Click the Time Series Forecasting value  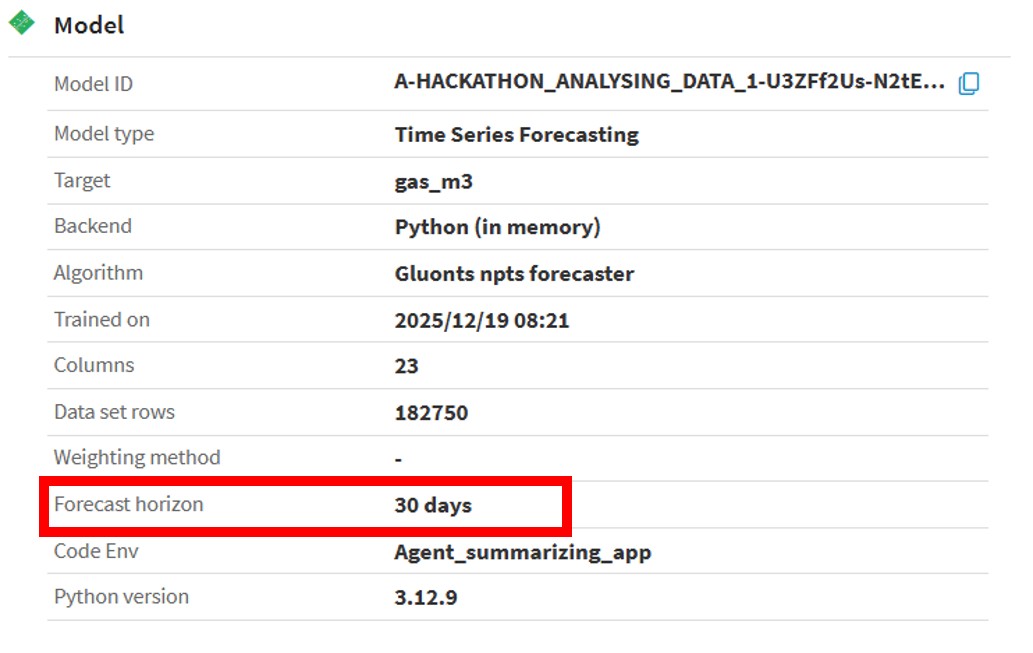(516, 134)
